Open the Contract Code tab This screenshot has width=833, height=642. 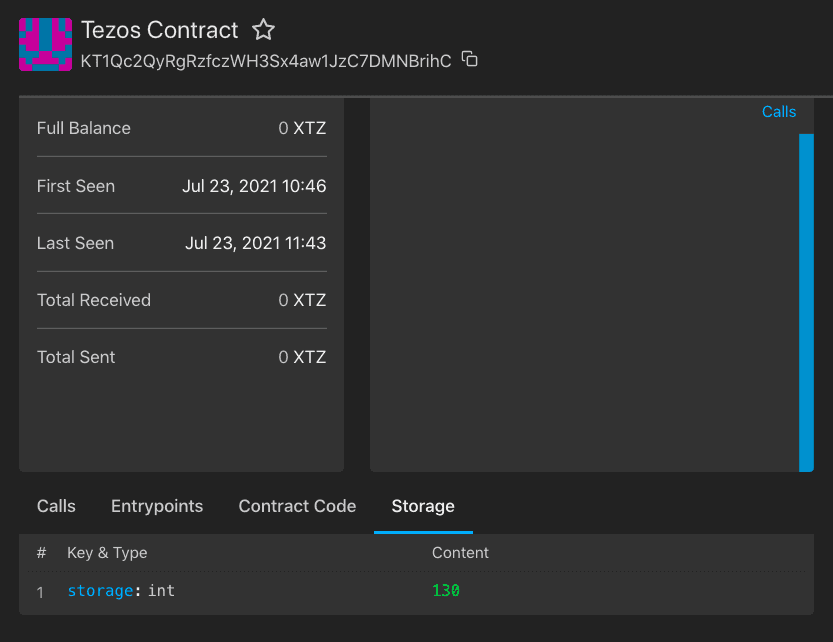[297, 506]
